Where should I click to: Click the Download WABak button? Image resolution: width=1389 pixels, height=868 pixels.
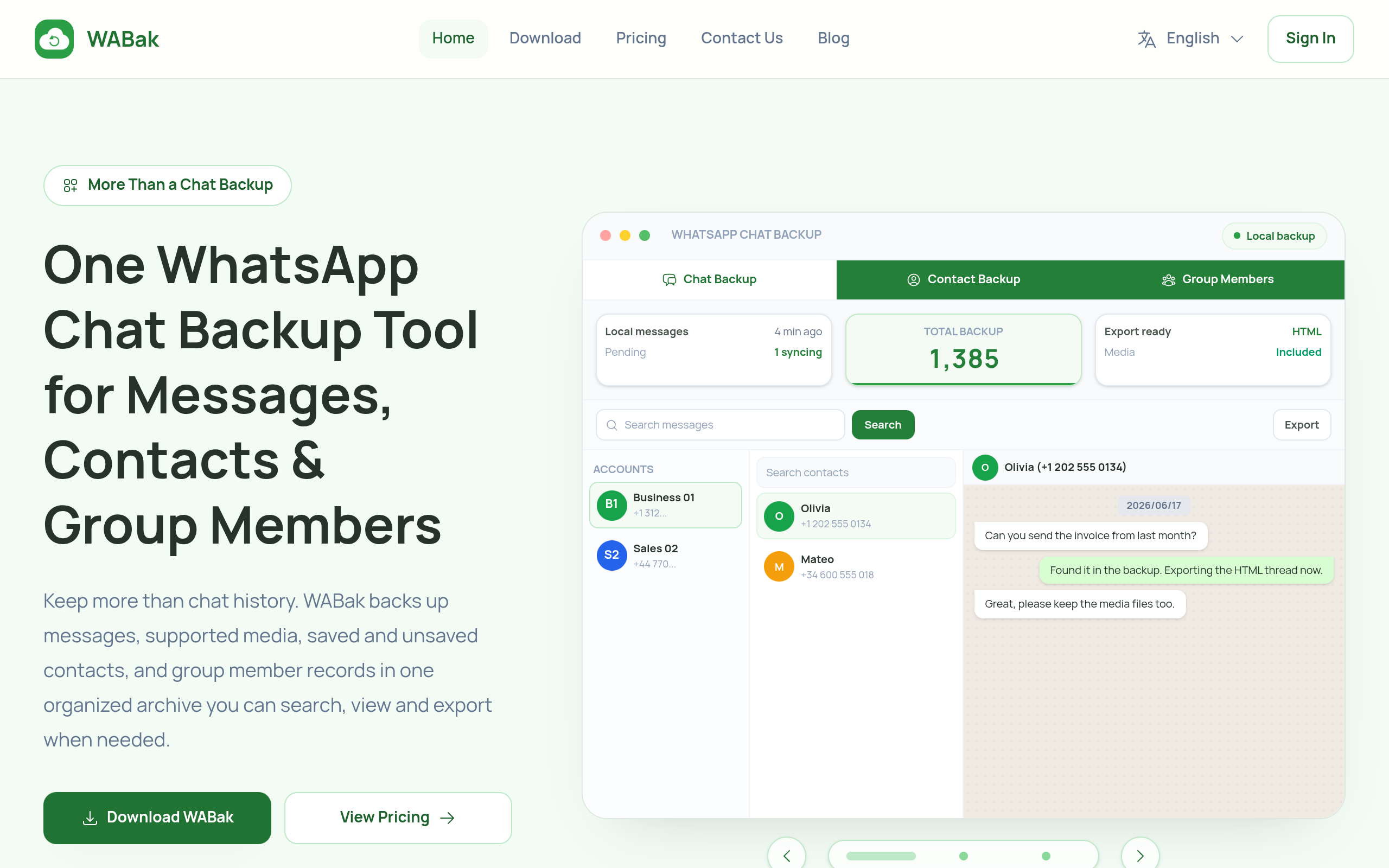[x=157, y=818]
